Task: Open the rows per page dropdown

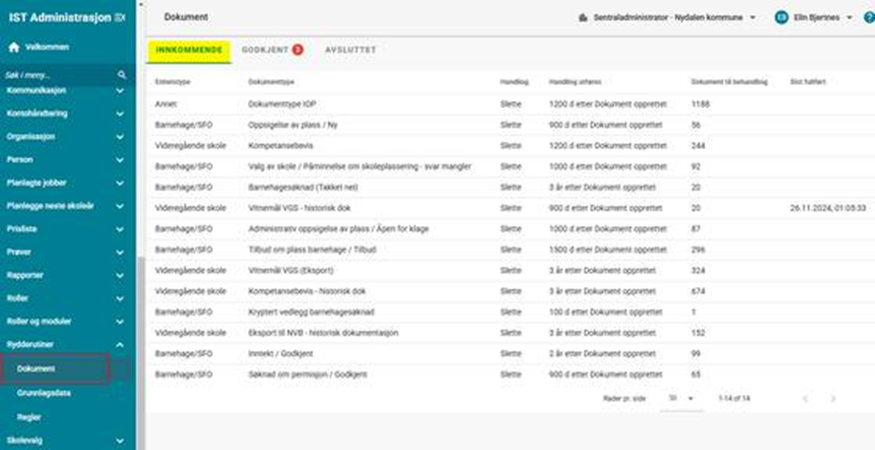Action: [x=680, y=398]
